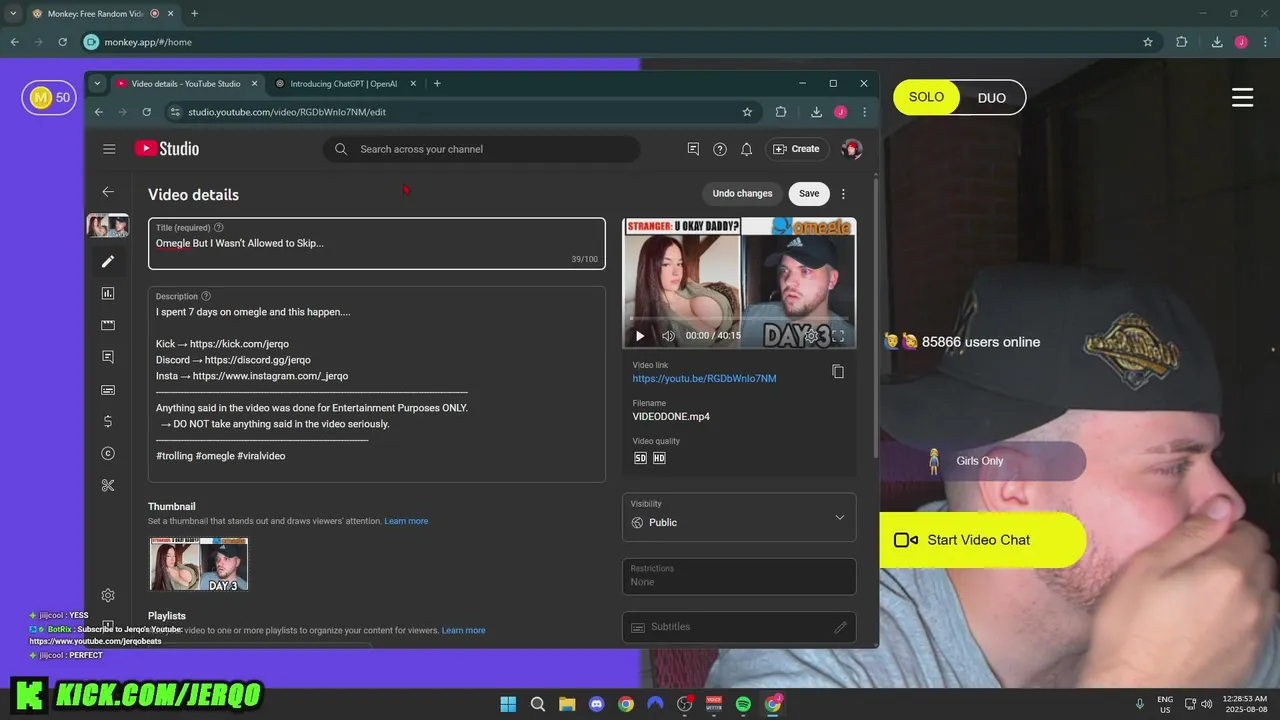Click Start Video Chat in Monkey
The width and height of the screenshot is (1280, 720).
pos(983,540)
